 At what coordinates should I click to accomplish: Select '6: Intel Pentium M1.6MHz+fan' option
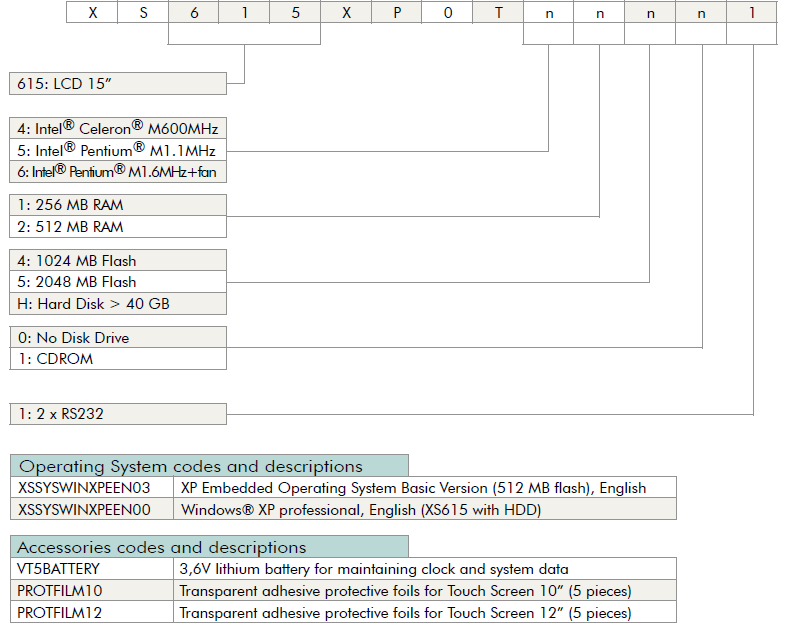click(118, 172)
